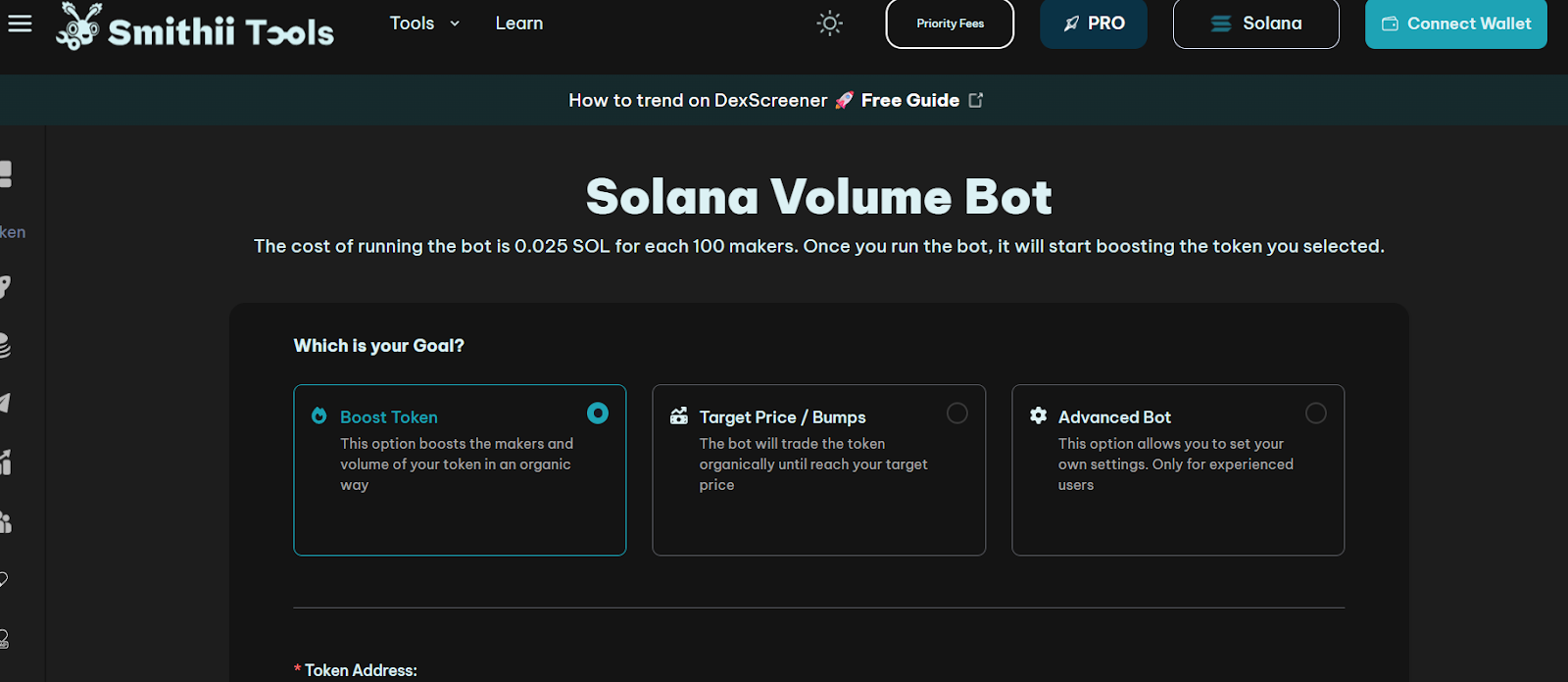
Task: Click the gear icon on Advanced Bot
Action: (1038, 415)
